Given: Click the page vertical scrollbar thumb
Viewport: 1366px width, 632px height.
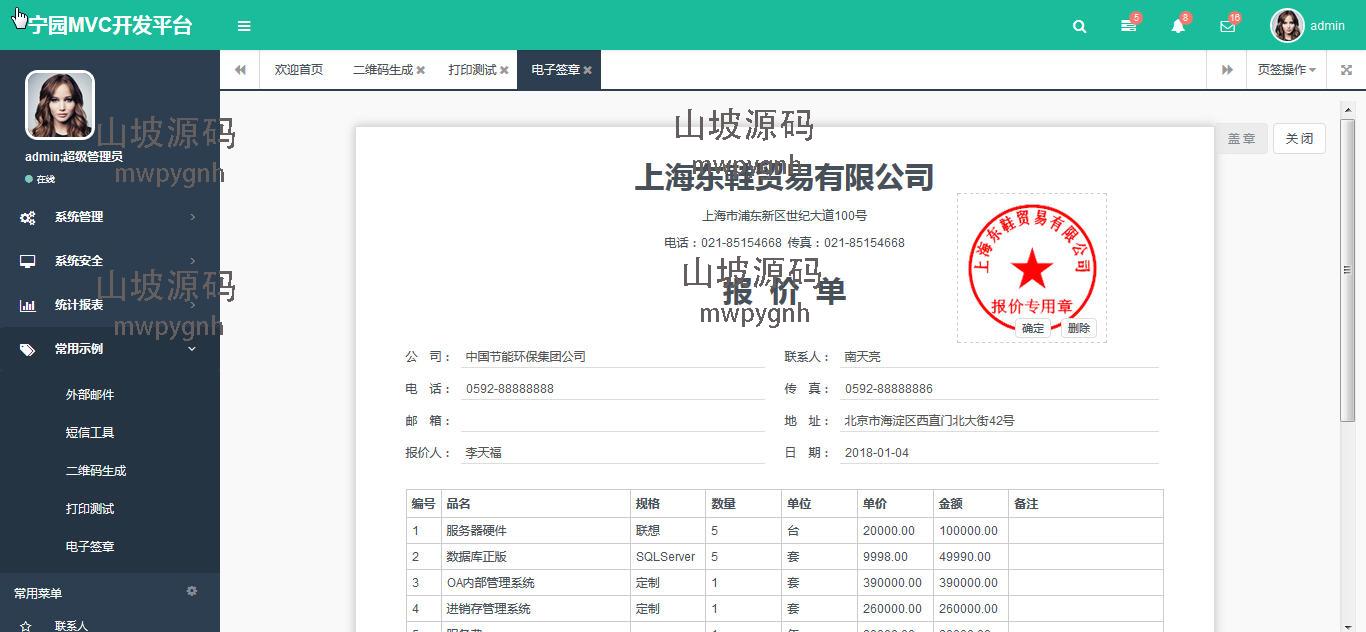Looking at the screenshot, I should pyautogui.click(x=1347, y=268).
